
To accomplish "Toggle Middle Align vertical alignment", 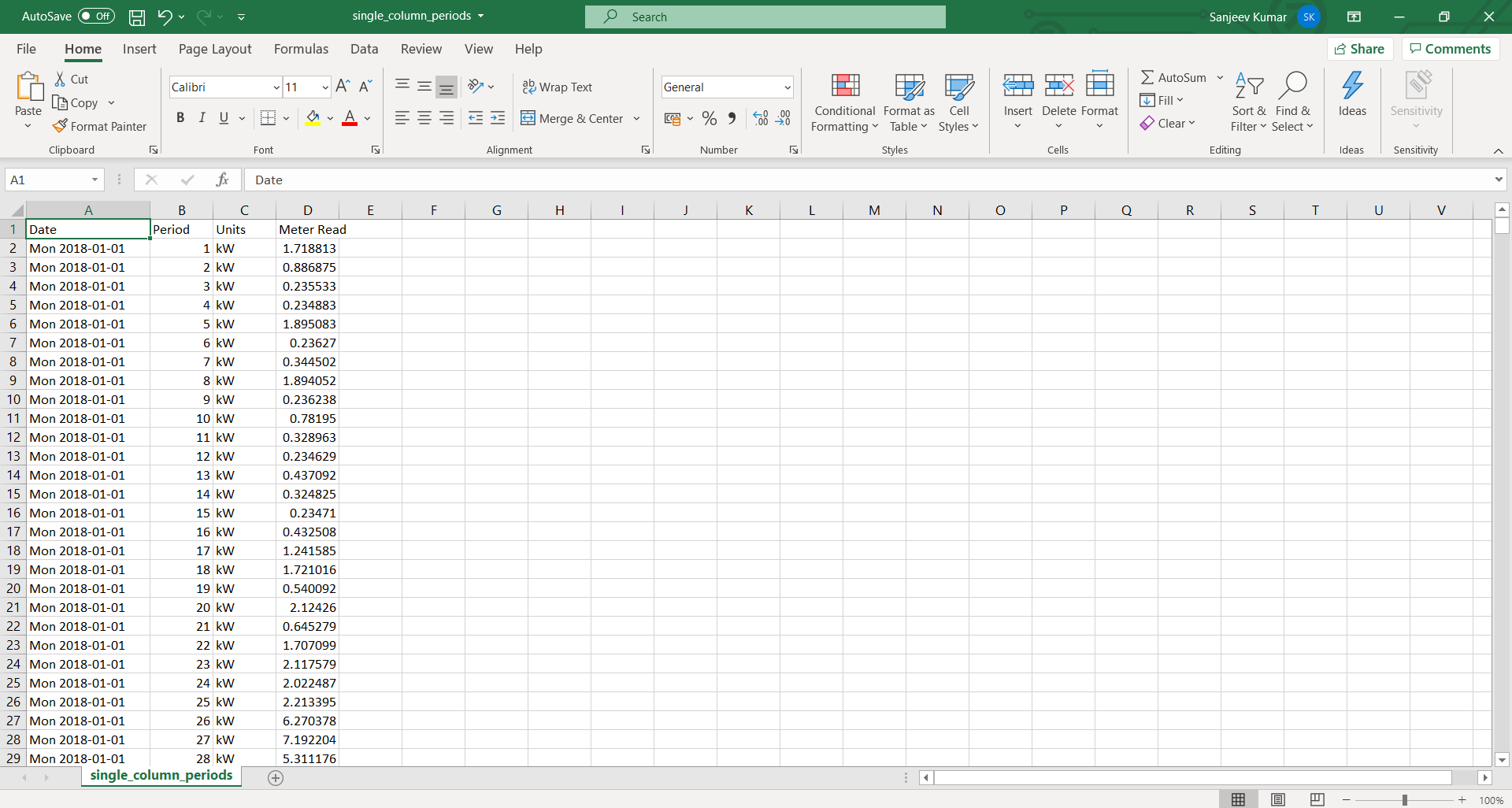I will point(424,87).
